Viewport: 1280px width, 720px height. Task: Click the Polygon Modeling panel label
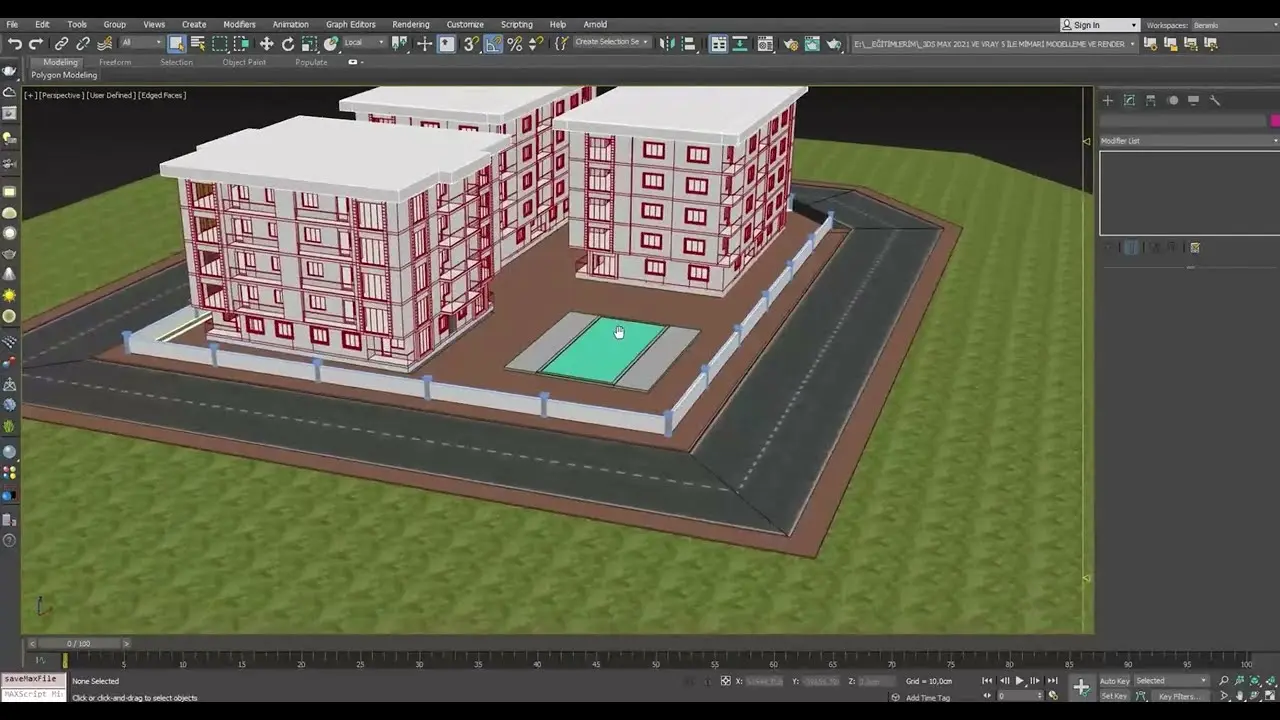(64, 75)
